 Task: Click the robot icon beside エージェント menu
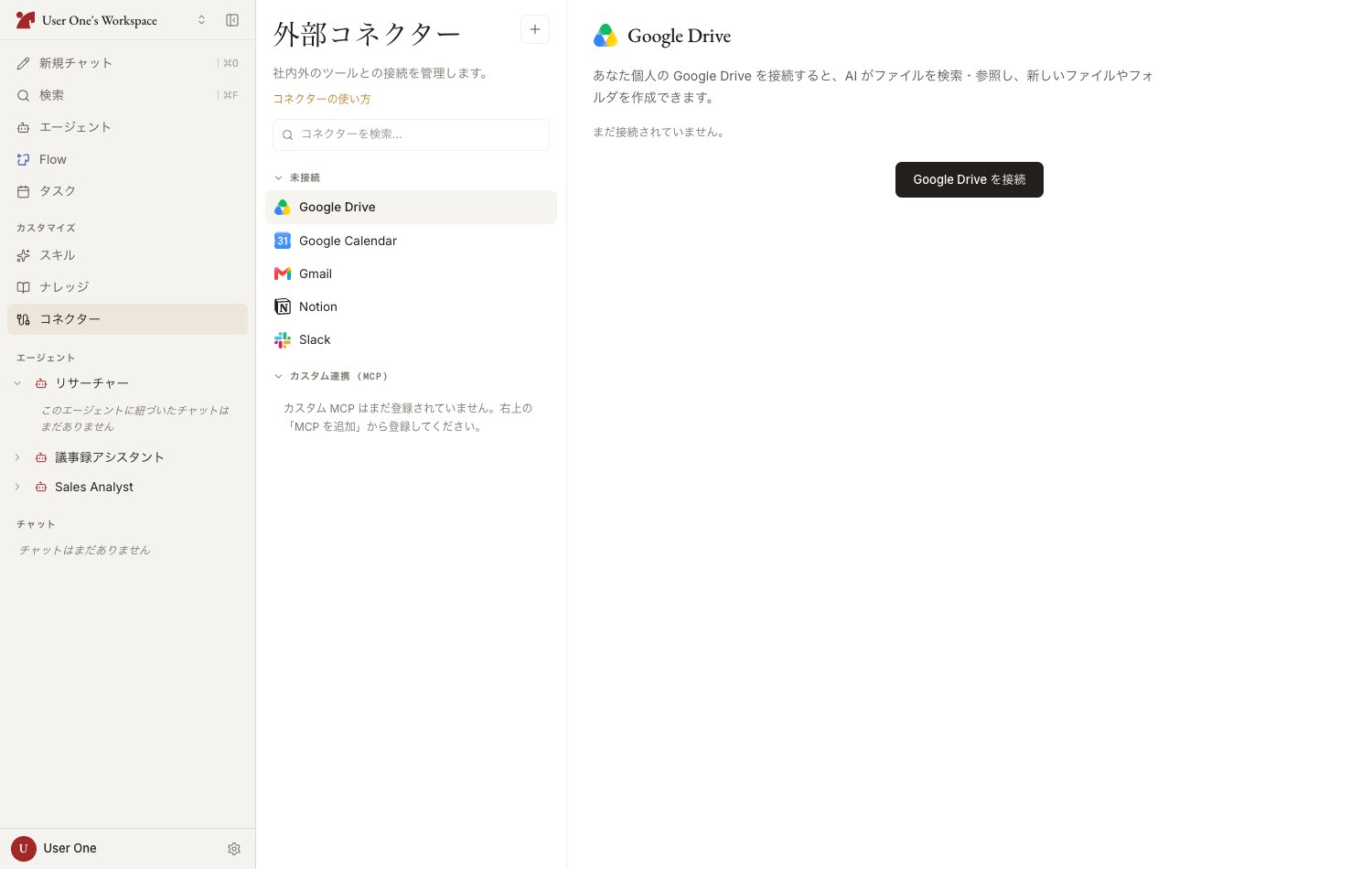point(24,127)
